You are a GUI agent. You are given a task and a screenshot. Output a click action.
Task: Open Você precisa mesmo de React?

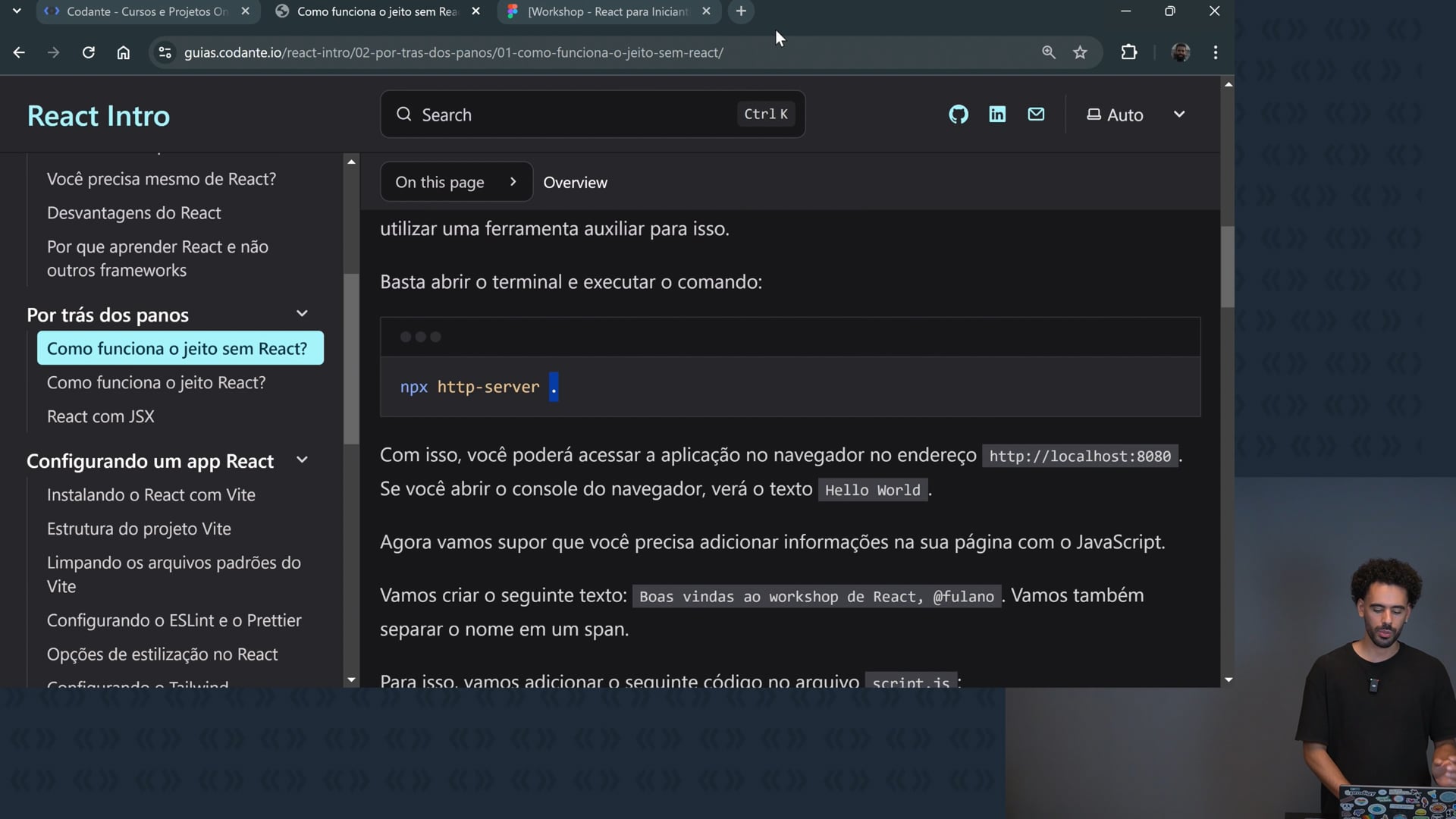(162, 179)
